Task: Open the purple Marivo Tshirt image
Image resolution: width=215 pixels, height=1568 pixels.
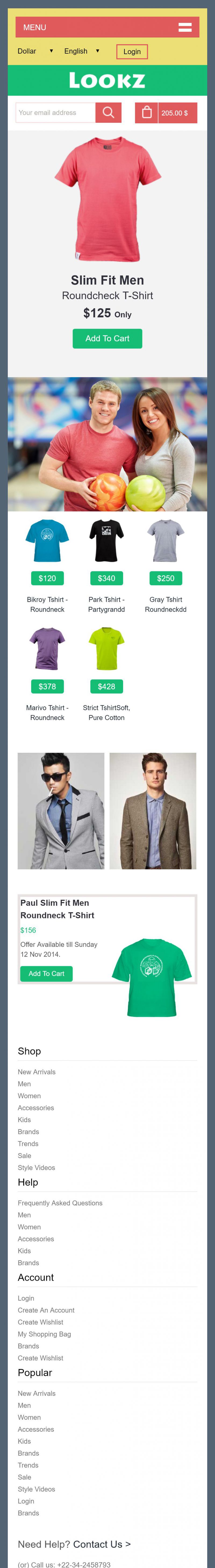Action: point(47,649)
